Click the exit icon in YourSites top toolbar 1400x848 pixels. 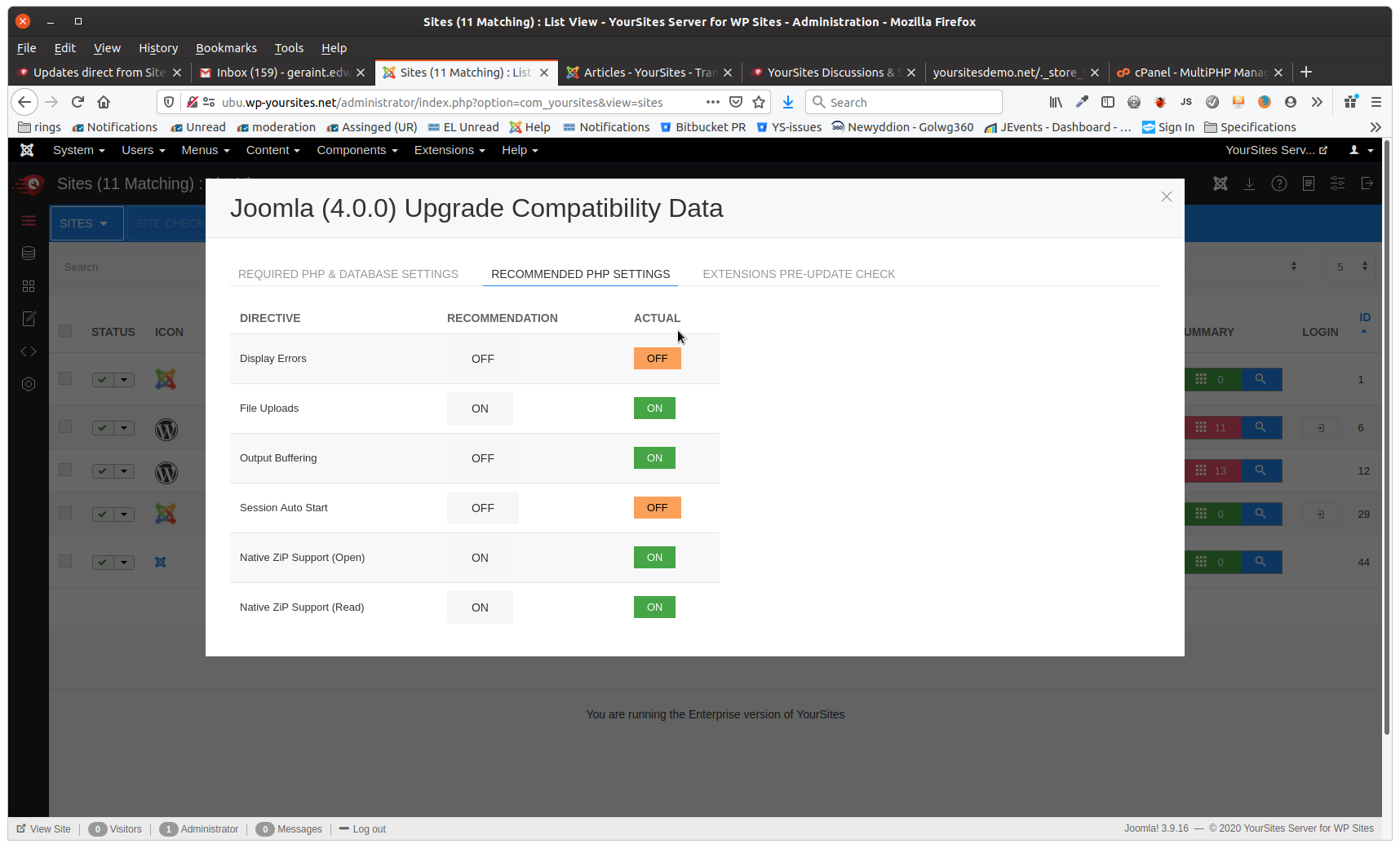(x=1367, y=183)
